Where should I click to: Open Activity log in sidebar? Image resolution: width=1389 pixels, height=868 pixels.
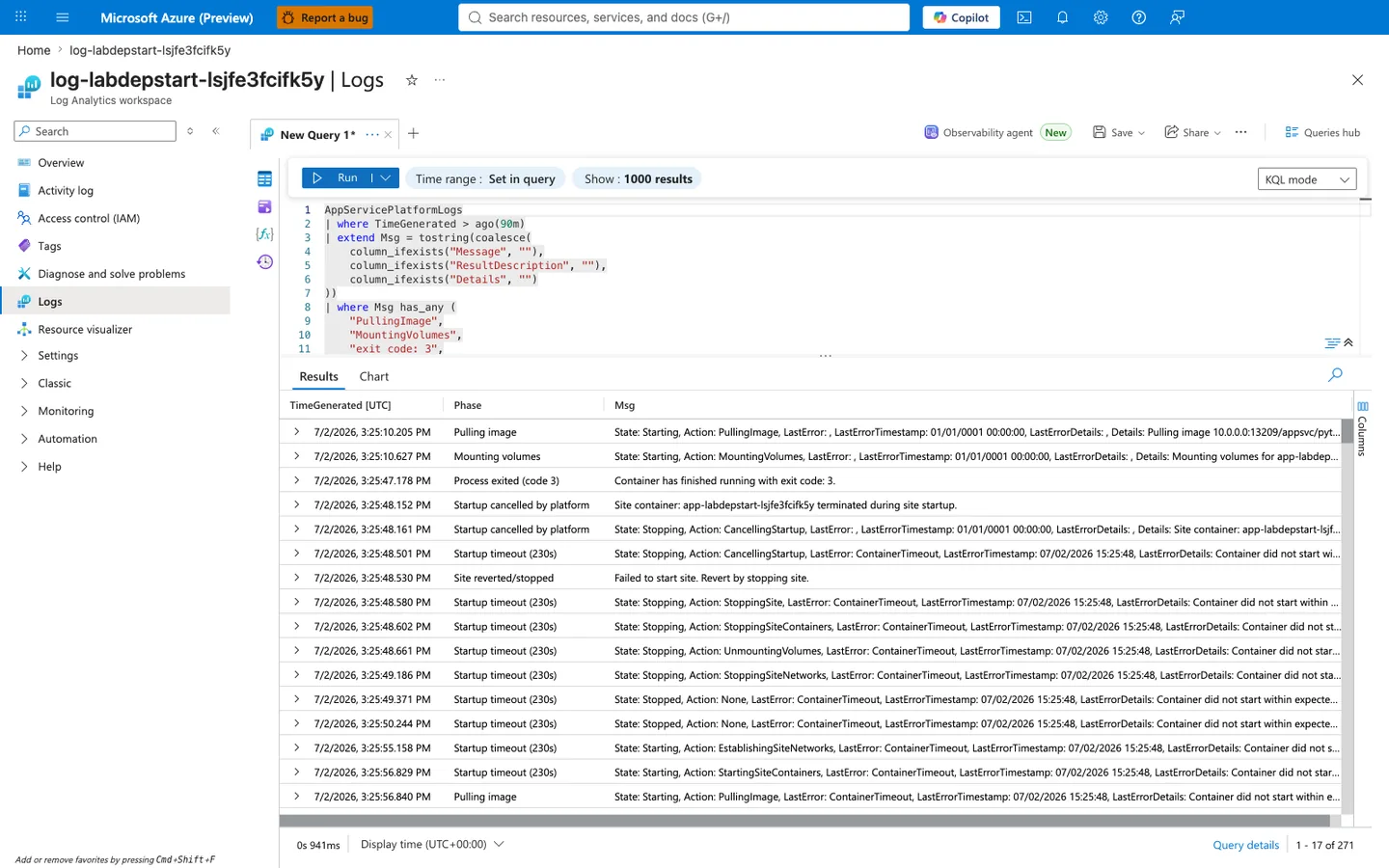coord(66,191)
